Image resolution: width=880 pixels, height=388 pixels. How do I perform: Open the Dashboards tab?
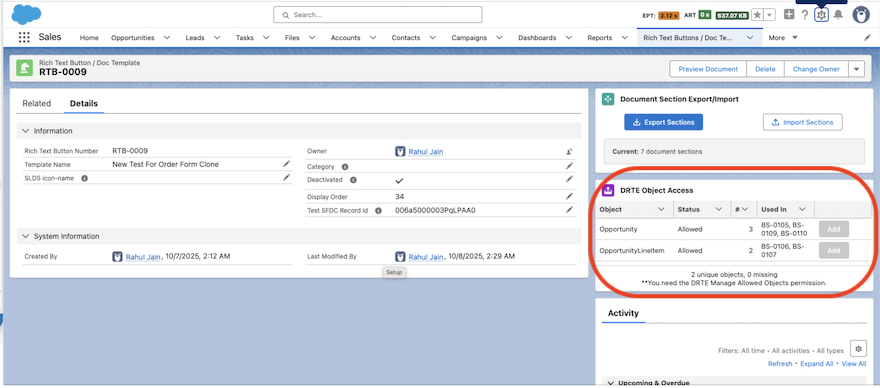click(537, 38)
